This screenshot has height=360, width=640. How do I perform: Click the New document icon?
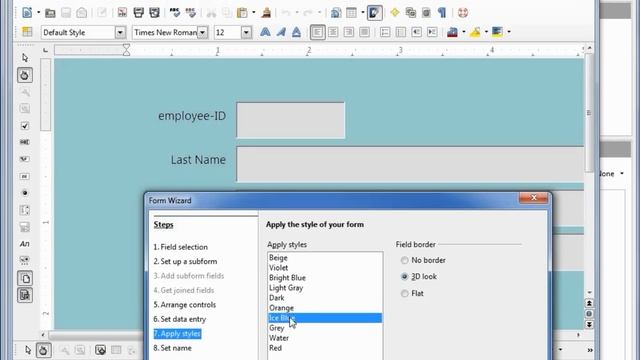[x=27, y=13]
